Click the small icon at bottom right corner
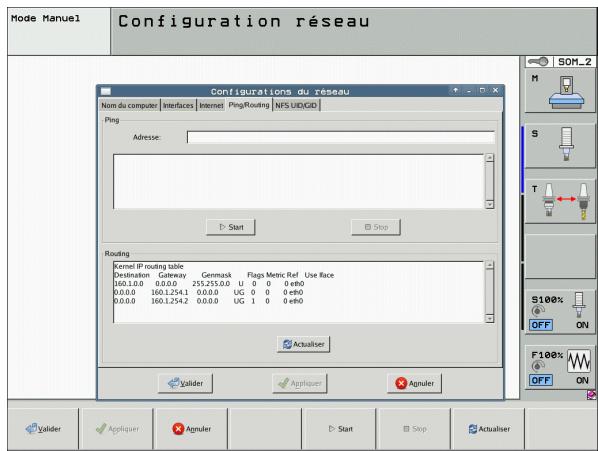The width and height of the screenshot is (598, 451). (x=592, y=395)
